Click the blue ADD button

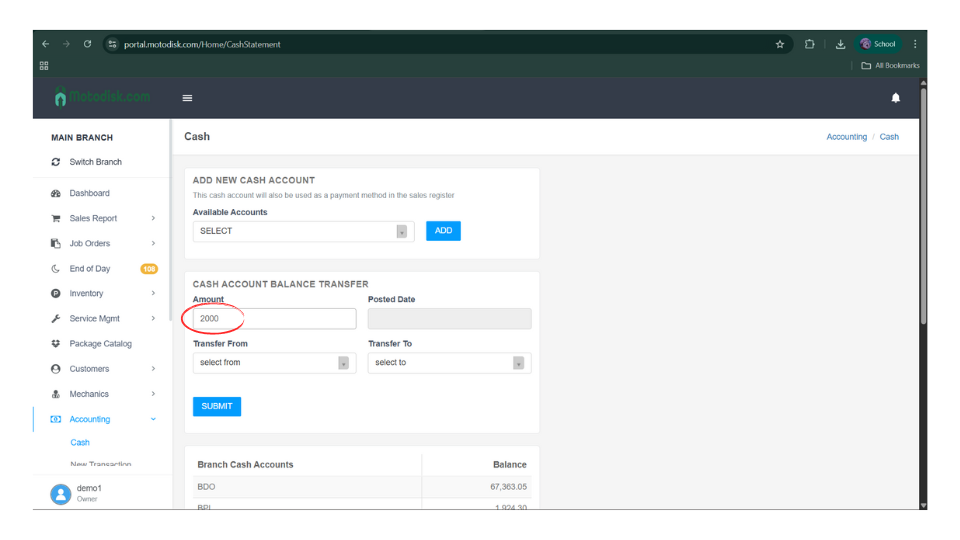pyautogui.click(x=443, y=231)
